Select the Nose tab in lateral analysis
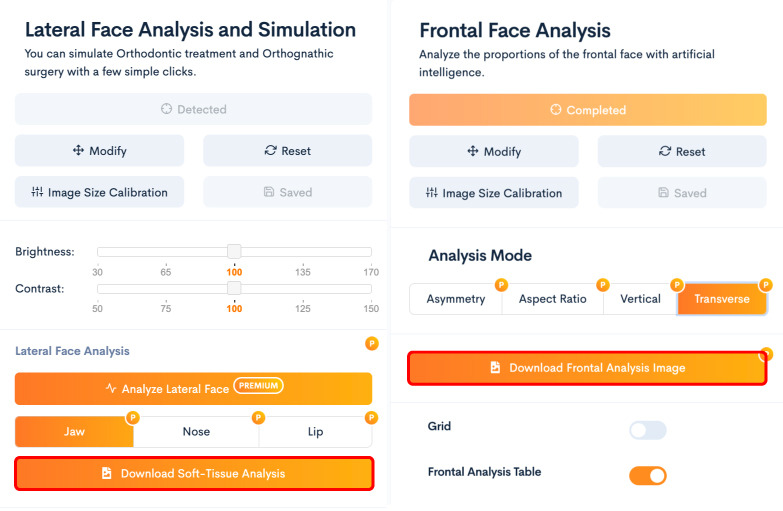 196,432
